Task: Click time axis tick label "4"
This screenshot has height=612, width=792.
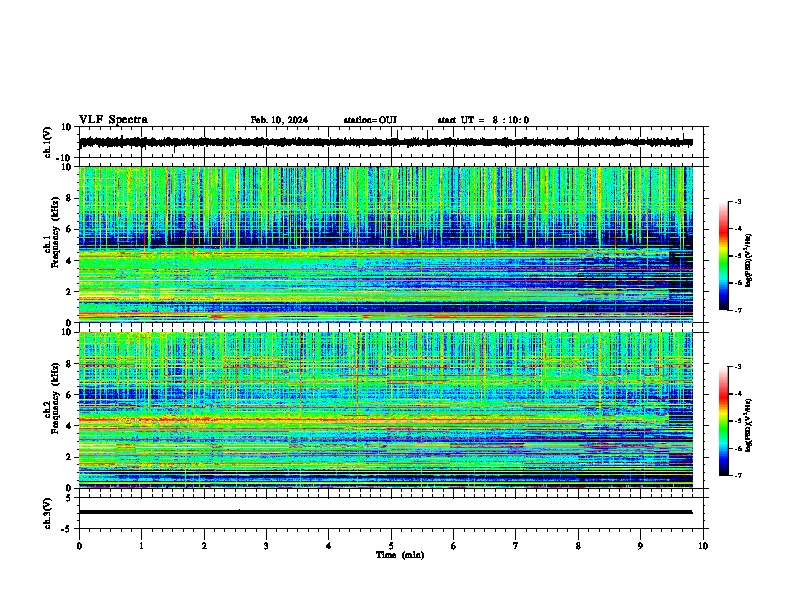Action: 329,546
